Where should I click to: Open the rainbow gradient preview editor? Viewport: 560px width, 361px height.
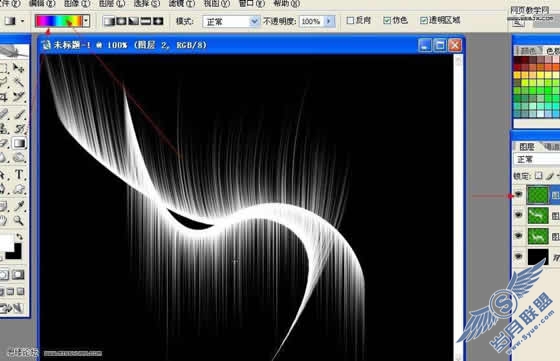coord(59,21)
